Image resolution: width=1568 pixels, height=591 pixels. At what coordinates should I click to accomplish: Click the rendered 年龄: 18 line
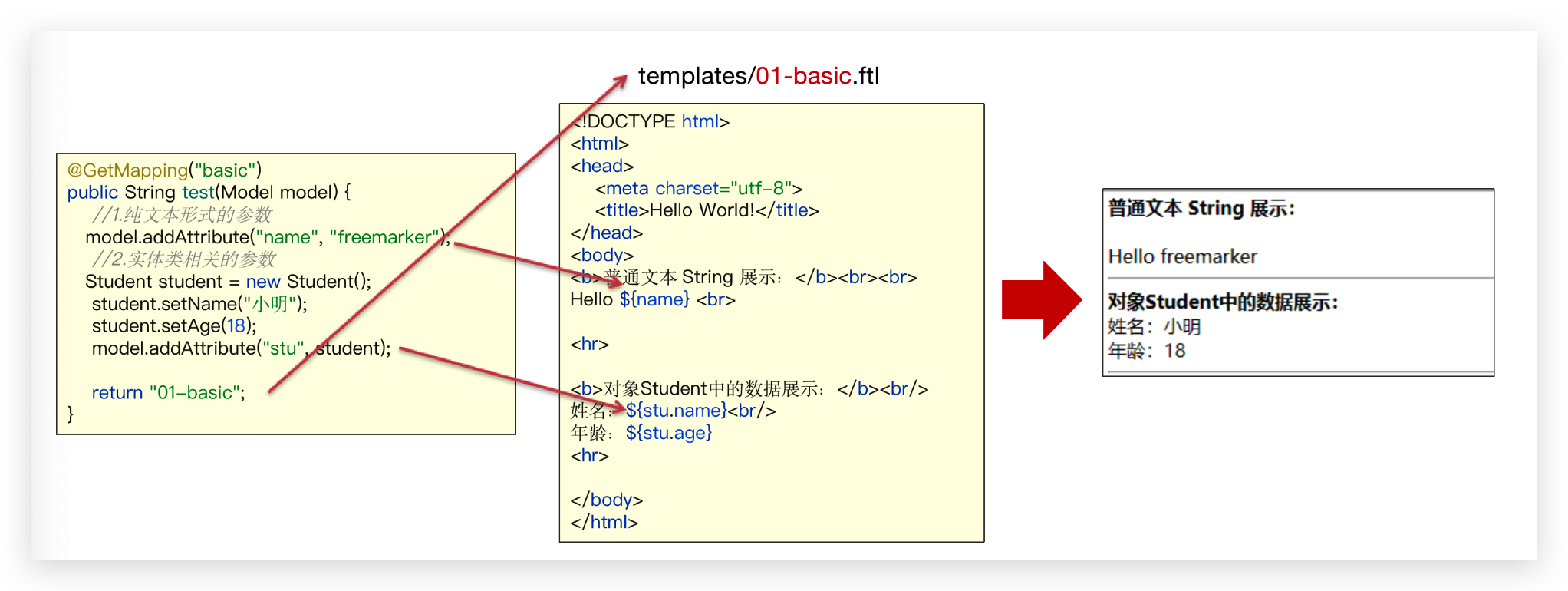click(x=1146, y=351)
